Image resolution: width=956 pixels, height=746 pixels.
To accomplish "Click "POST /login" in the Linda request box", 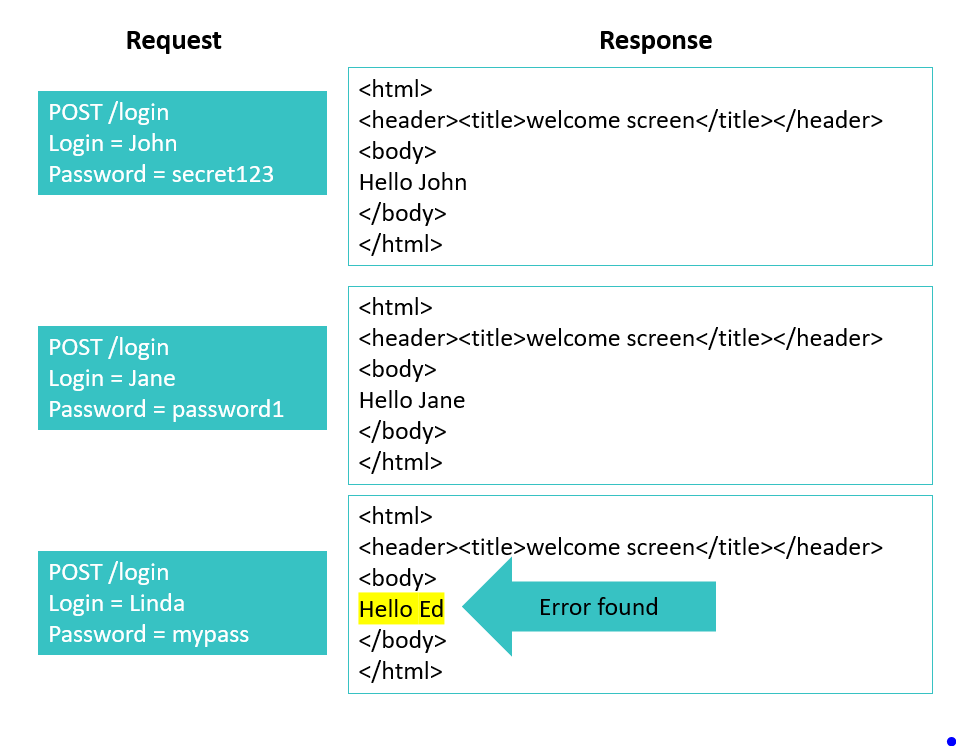I will coord(109,572).
